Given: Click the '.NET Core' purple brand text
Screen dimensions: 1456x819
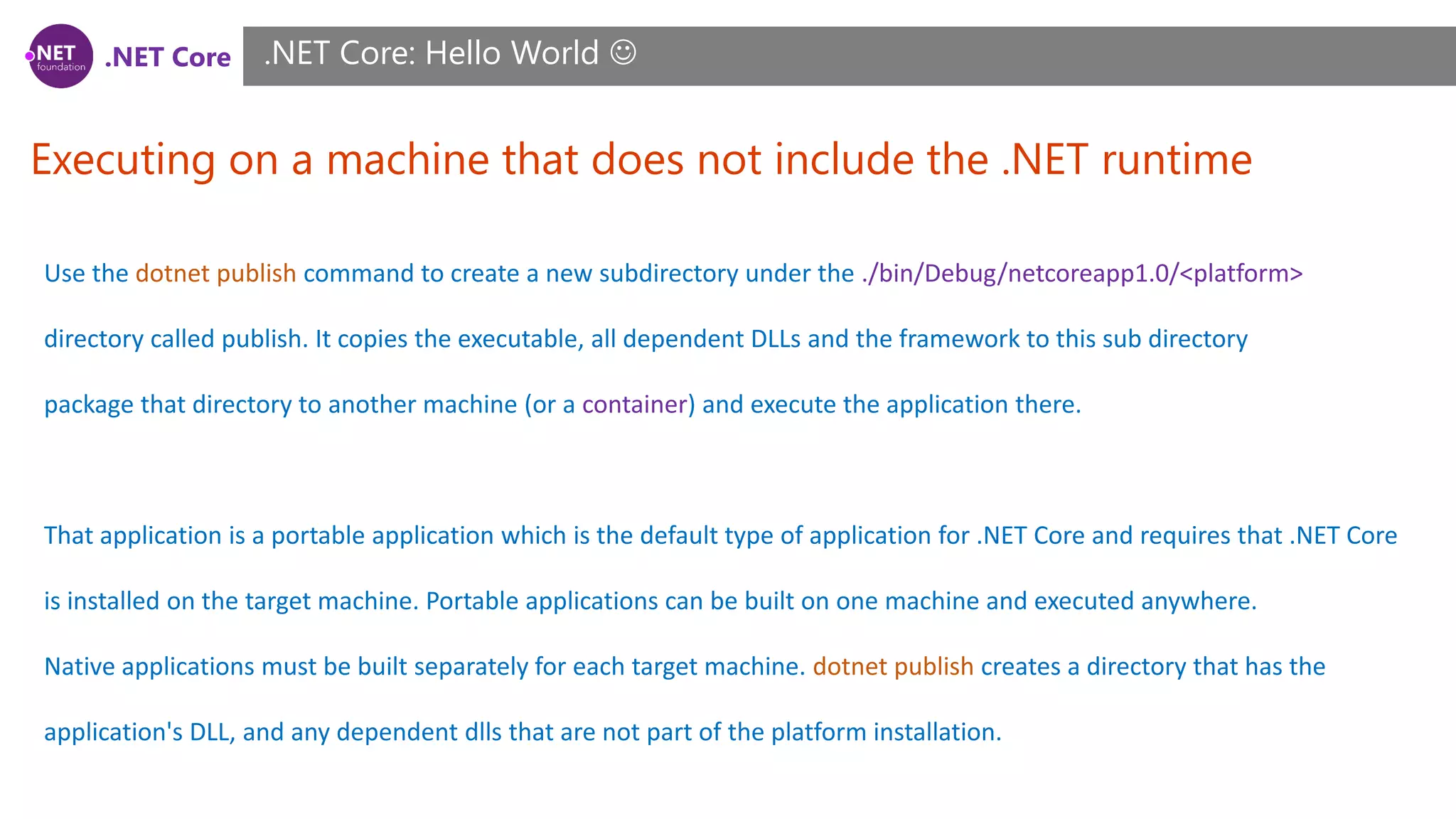Looking at the screenshot, I should pos(168,57).
